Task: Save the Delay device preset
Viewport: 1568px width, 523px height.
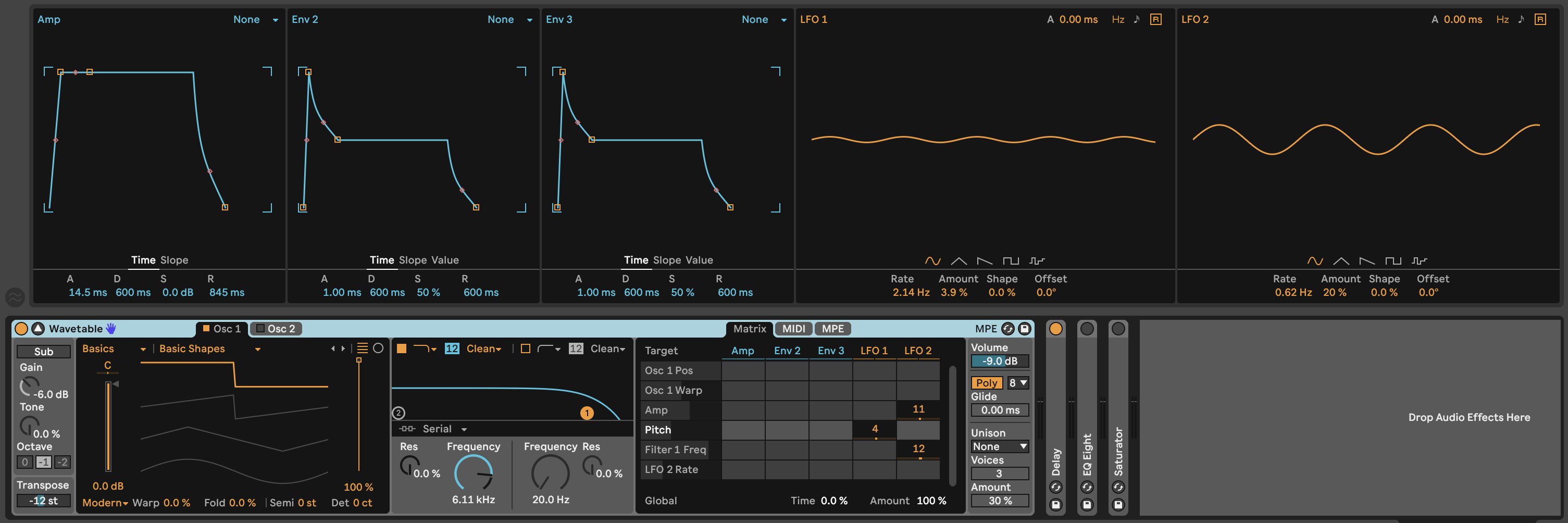Action: tap(1056, 505)
